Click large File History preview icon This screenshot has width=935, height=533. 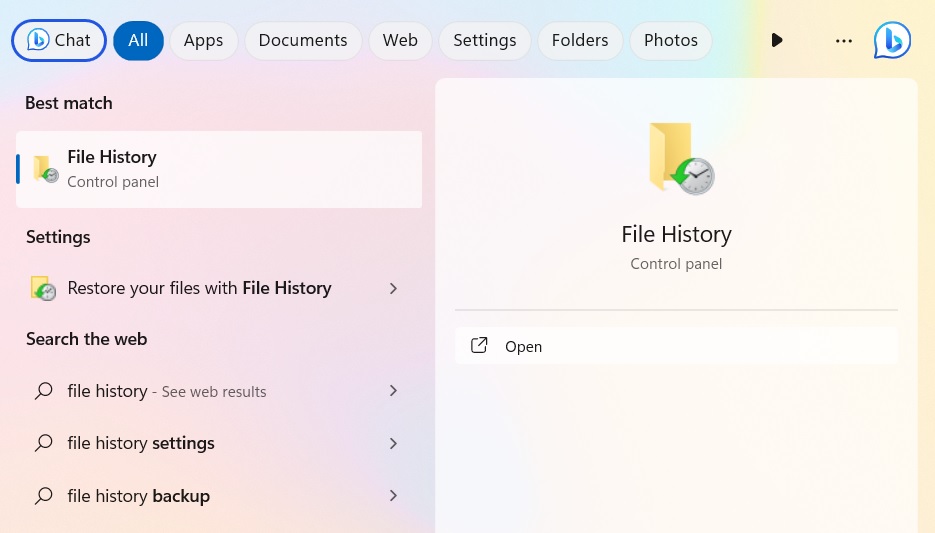682,159
